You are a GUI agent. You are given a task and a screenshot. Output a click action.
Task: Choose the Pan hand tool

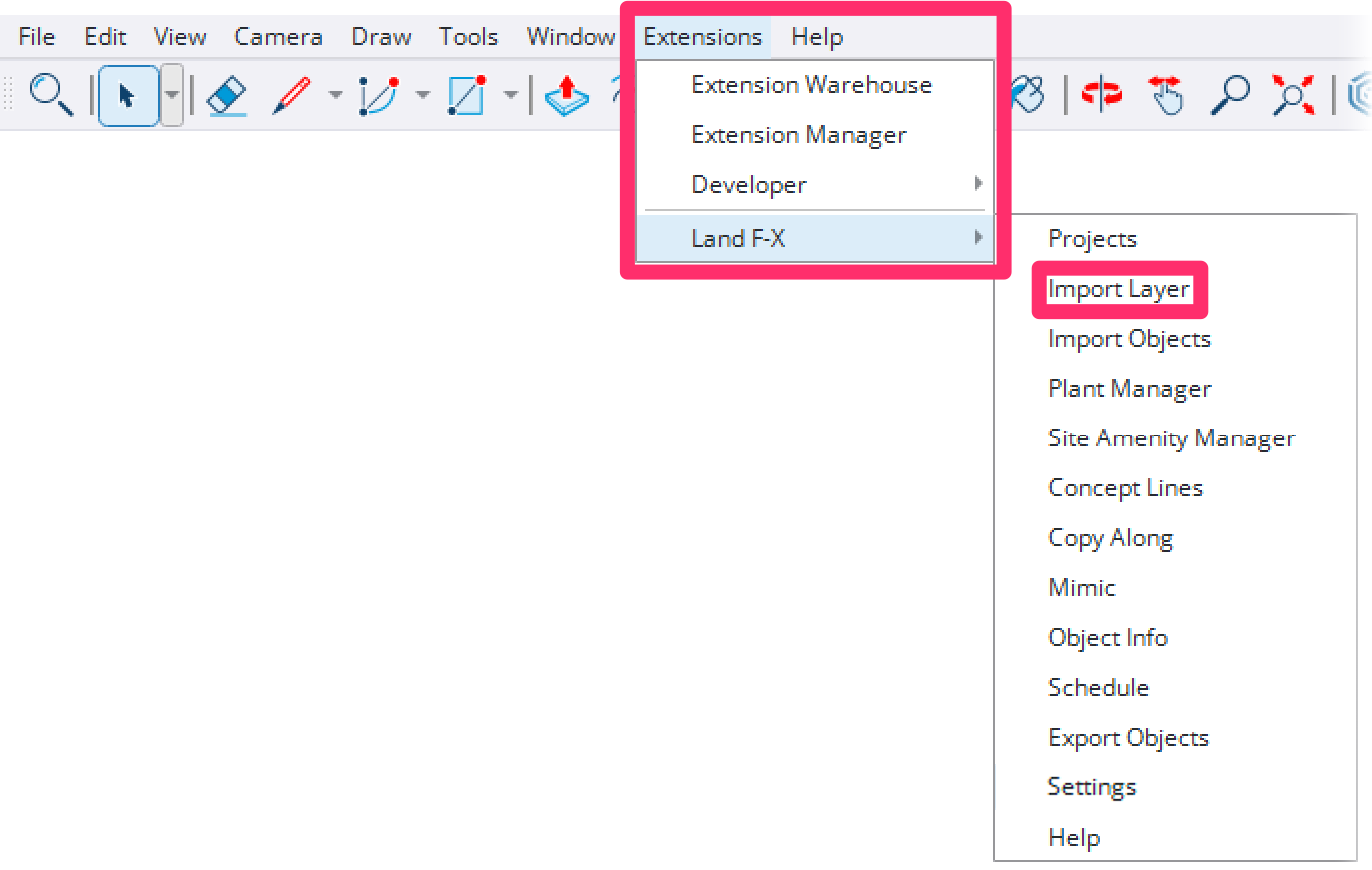click(1166, 96)
